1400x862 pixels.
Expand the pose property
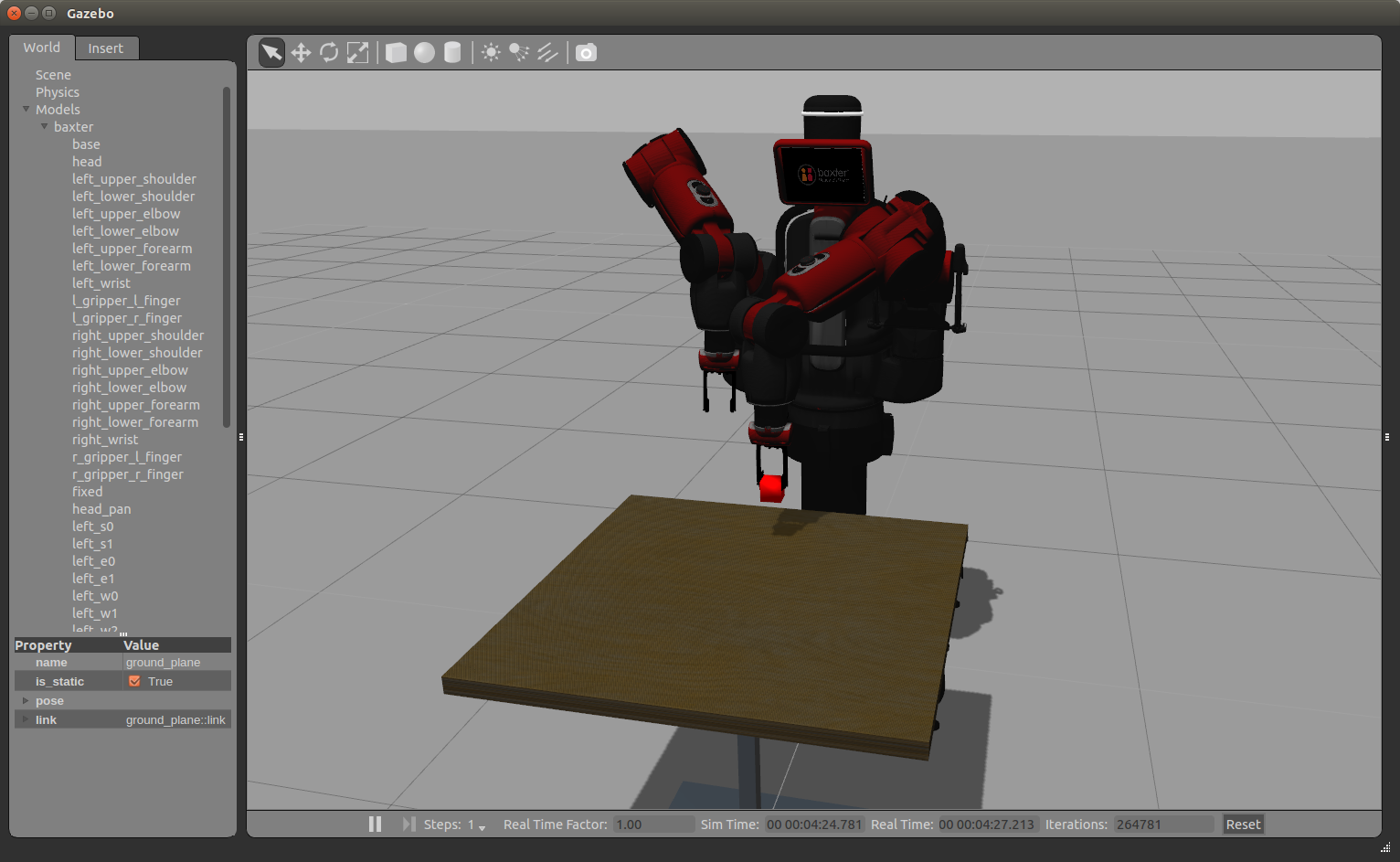(26, 700)
